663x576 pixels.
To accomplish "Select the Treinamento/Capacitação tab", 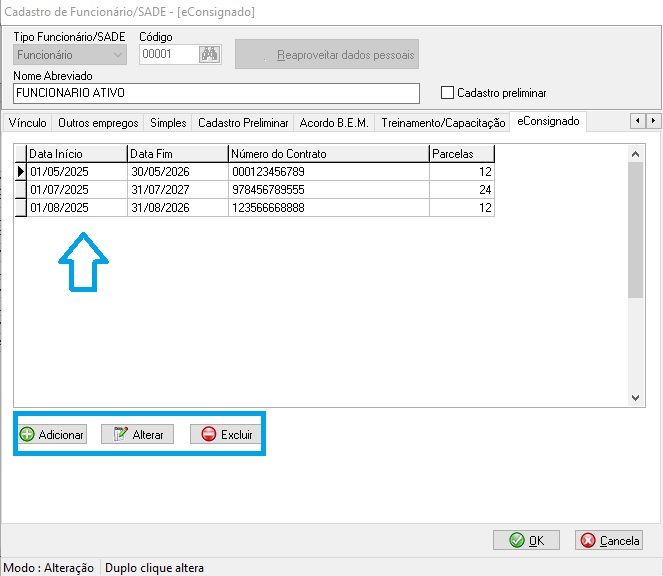I will pos(443,123).
